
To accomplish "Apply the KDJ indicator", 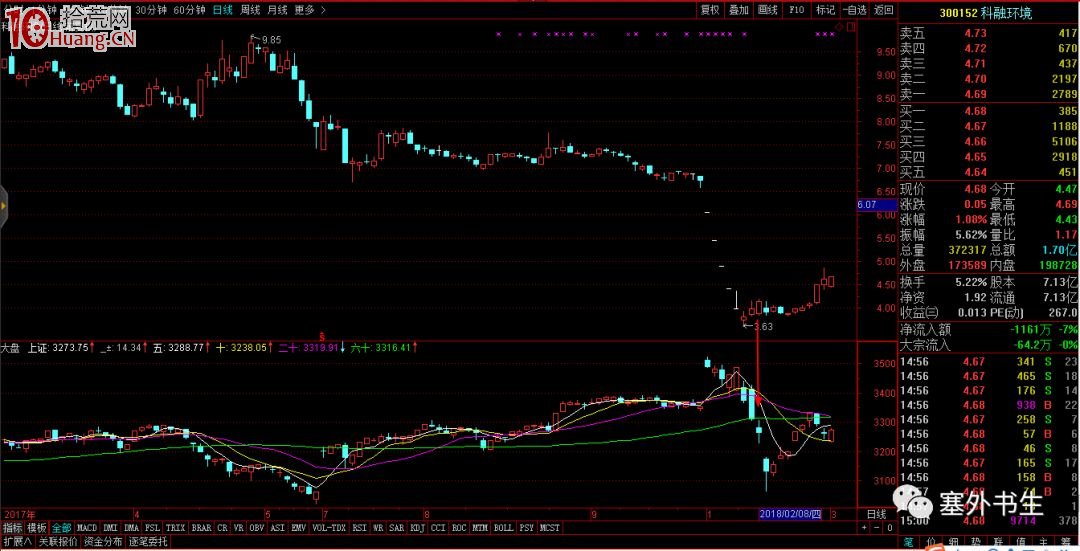I will [417, 528].
